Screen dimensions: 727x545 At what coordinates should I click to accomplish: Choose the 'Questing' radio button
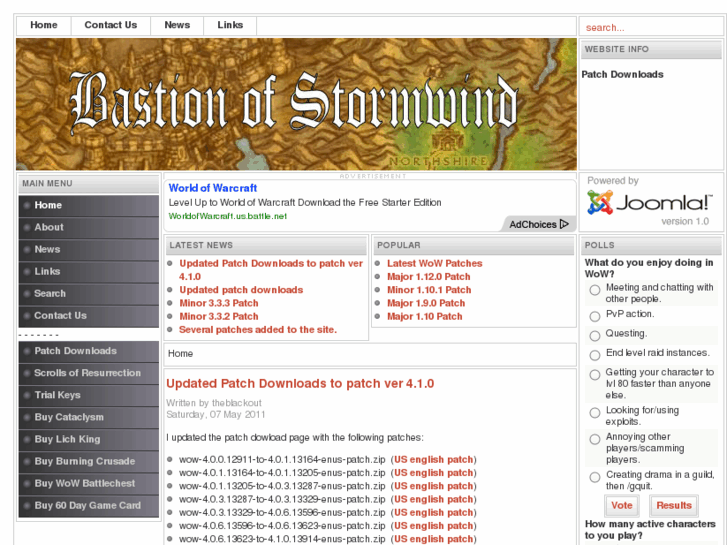[595, 336]
